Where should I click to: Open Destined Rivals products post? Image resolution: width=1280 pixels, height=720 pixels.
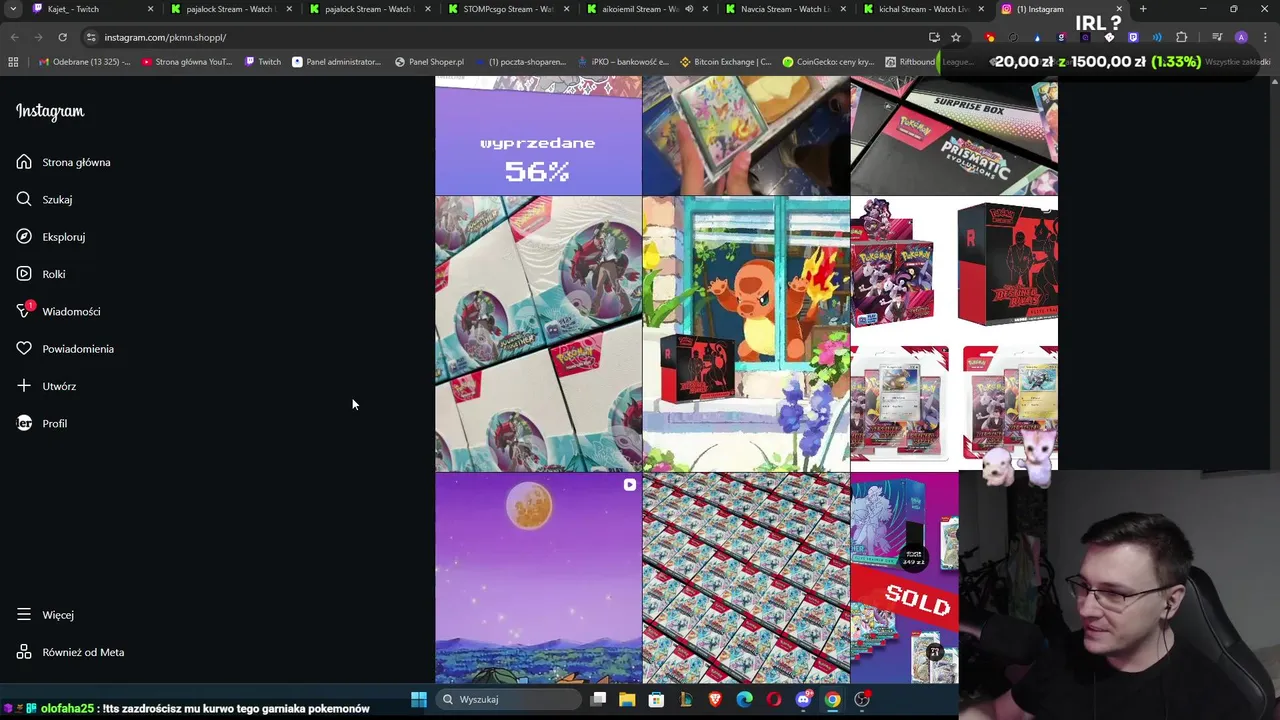pos(954,334)
